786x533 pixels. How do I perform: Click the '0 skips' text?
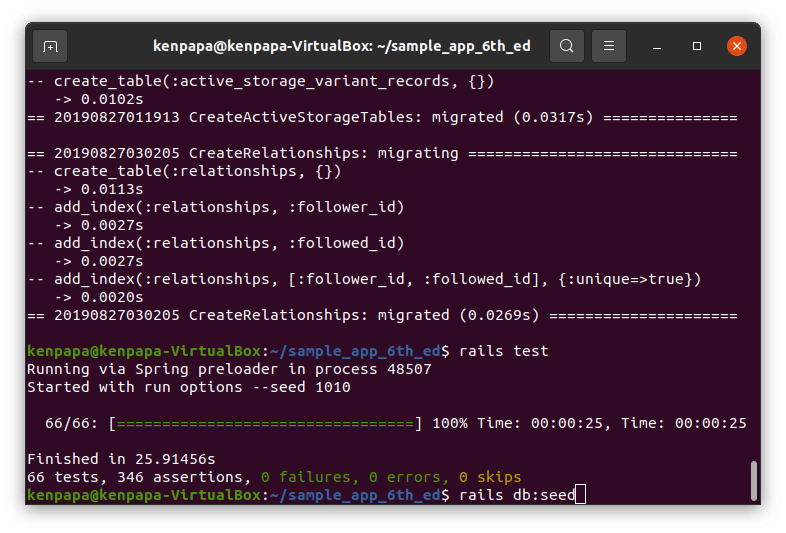[x=490, y=477]
